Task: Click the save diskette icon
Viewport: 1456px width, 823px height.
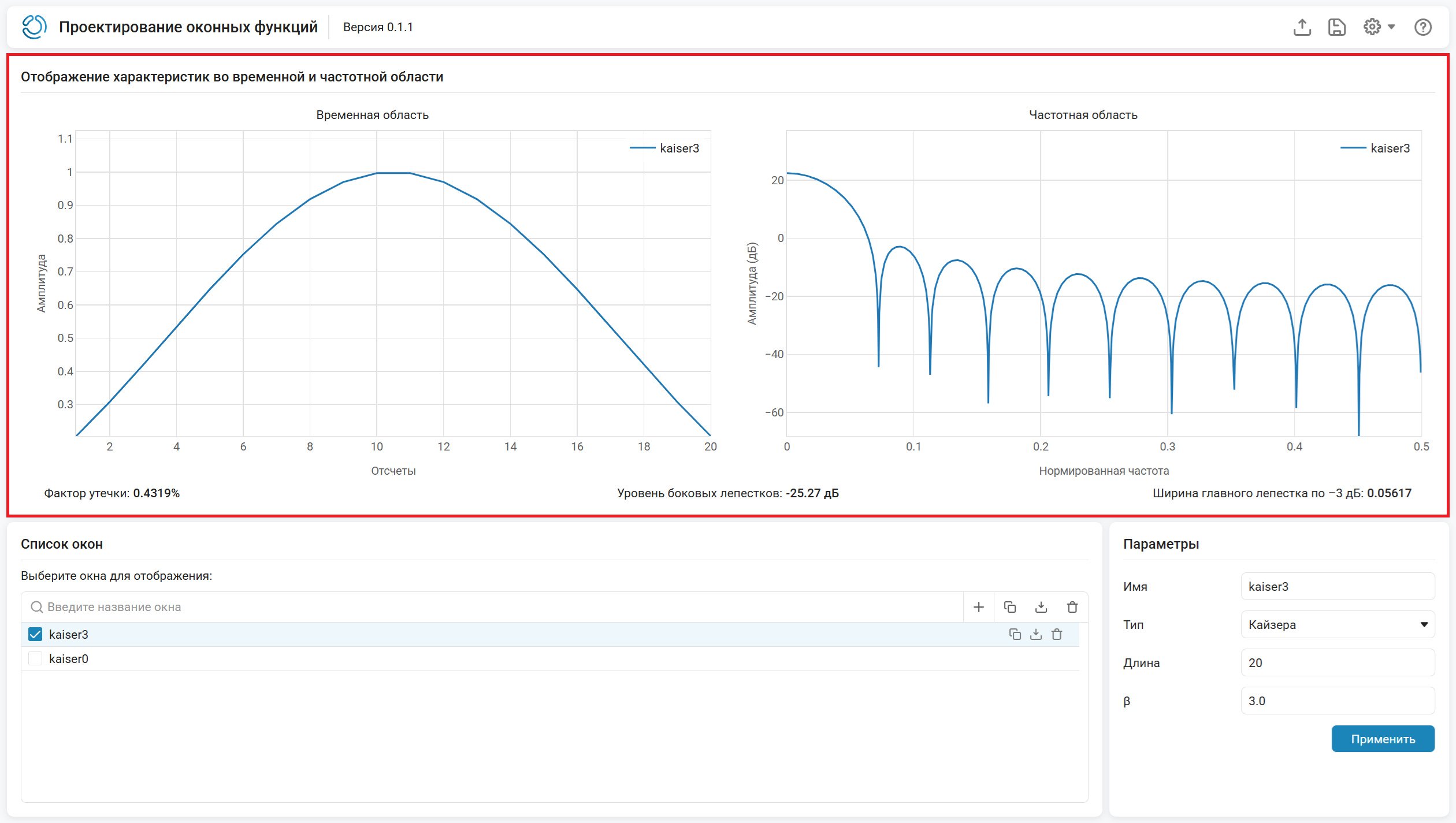Action: coord(1337,27)
